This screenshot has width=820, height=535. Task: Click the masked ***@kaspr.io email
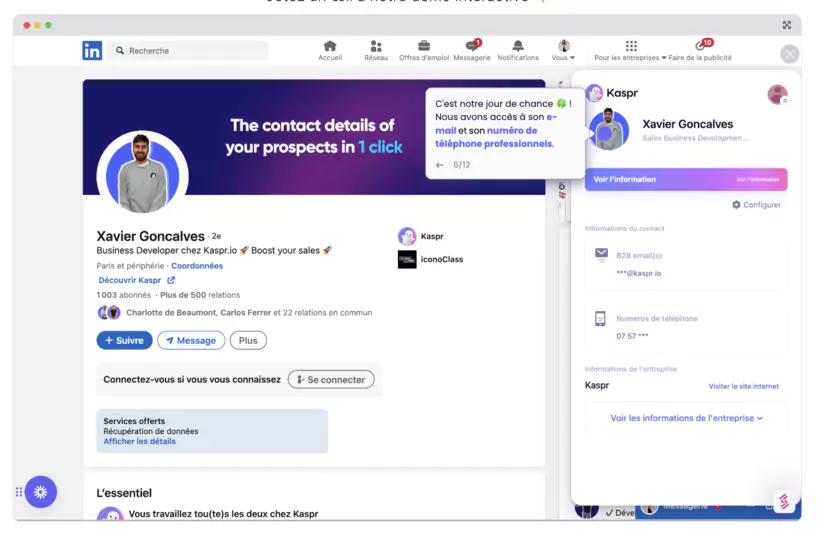[x=639, y=274]
